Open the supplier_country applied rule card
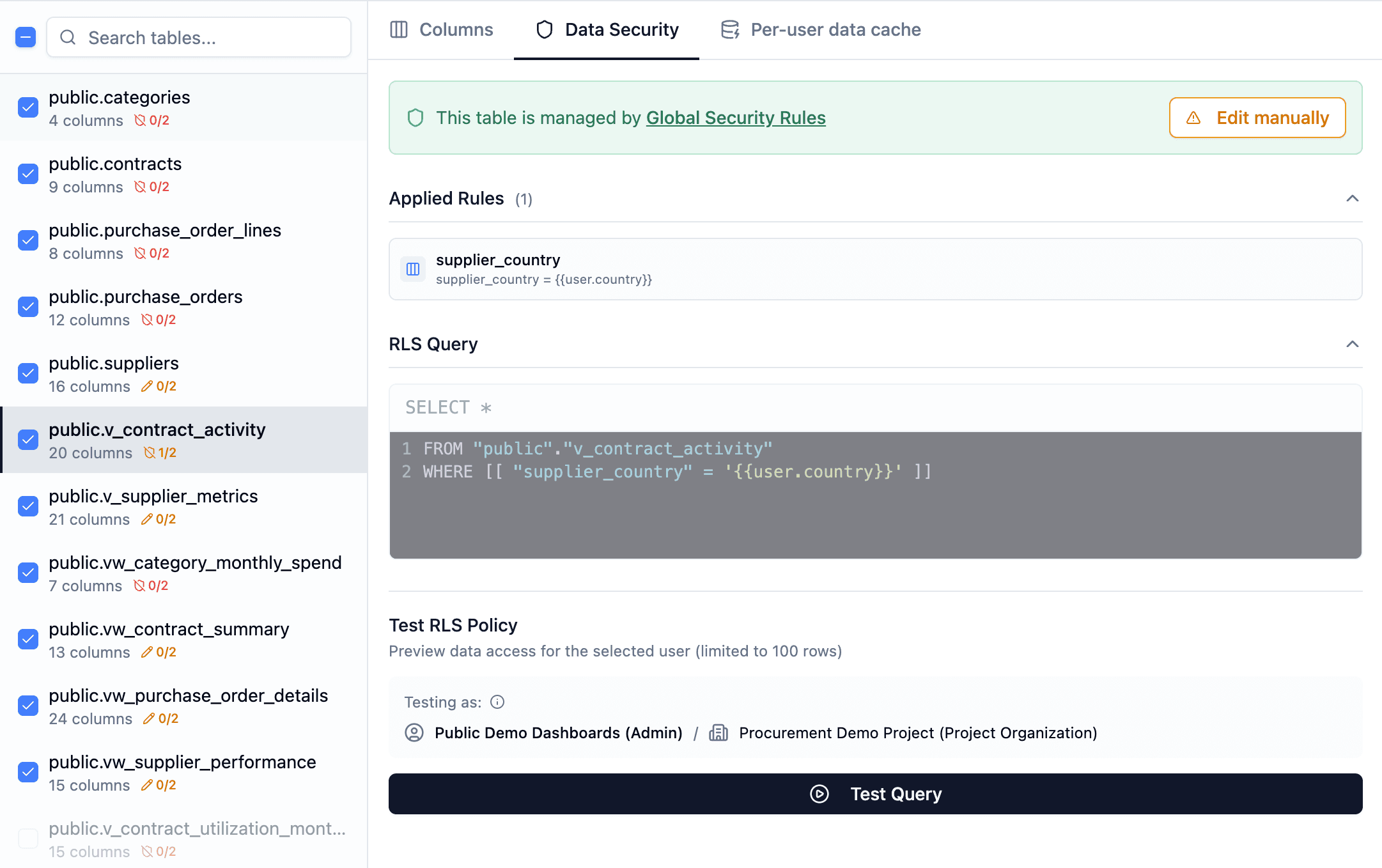Screen dimensions: 1382x868 coord(876,269)
